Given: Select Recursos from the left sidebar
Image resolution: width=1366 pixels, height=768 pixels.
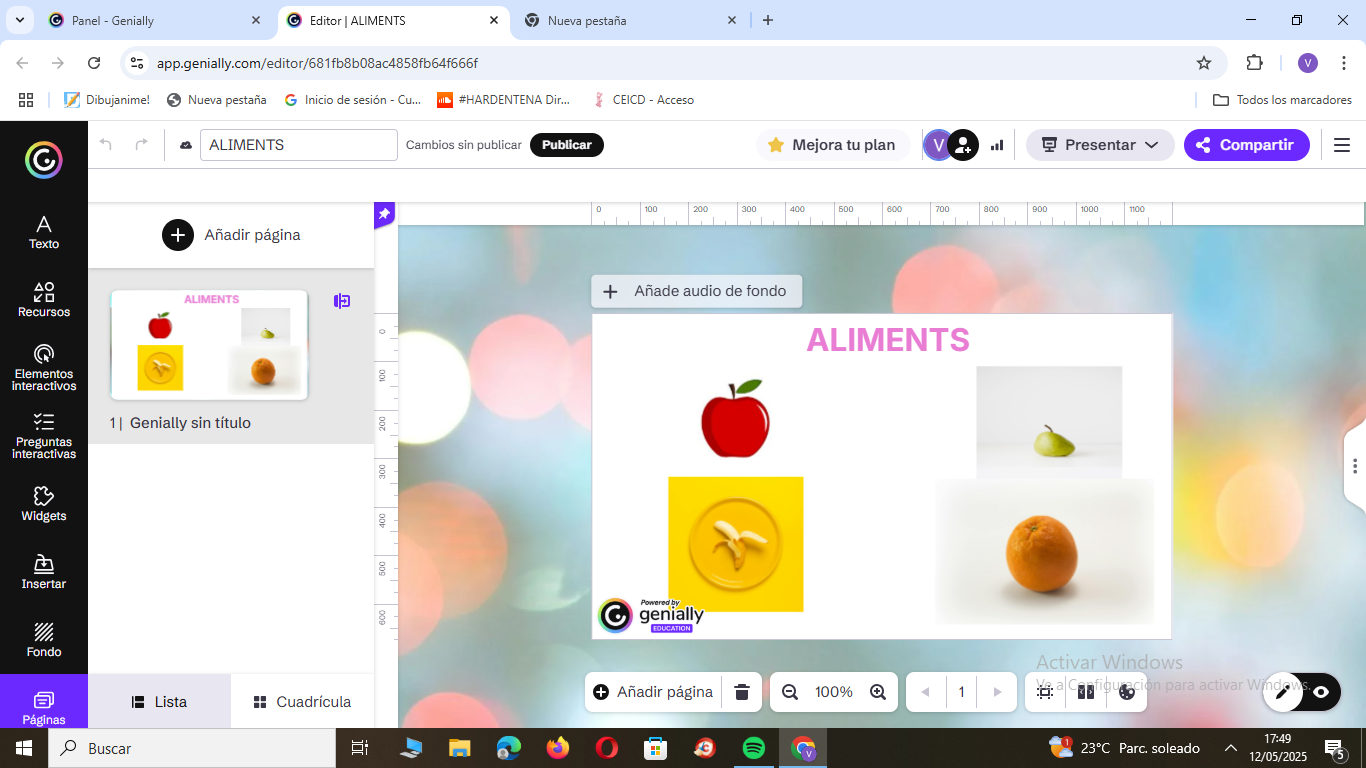Looking at the screenshot, I should (x=43, y=299).
